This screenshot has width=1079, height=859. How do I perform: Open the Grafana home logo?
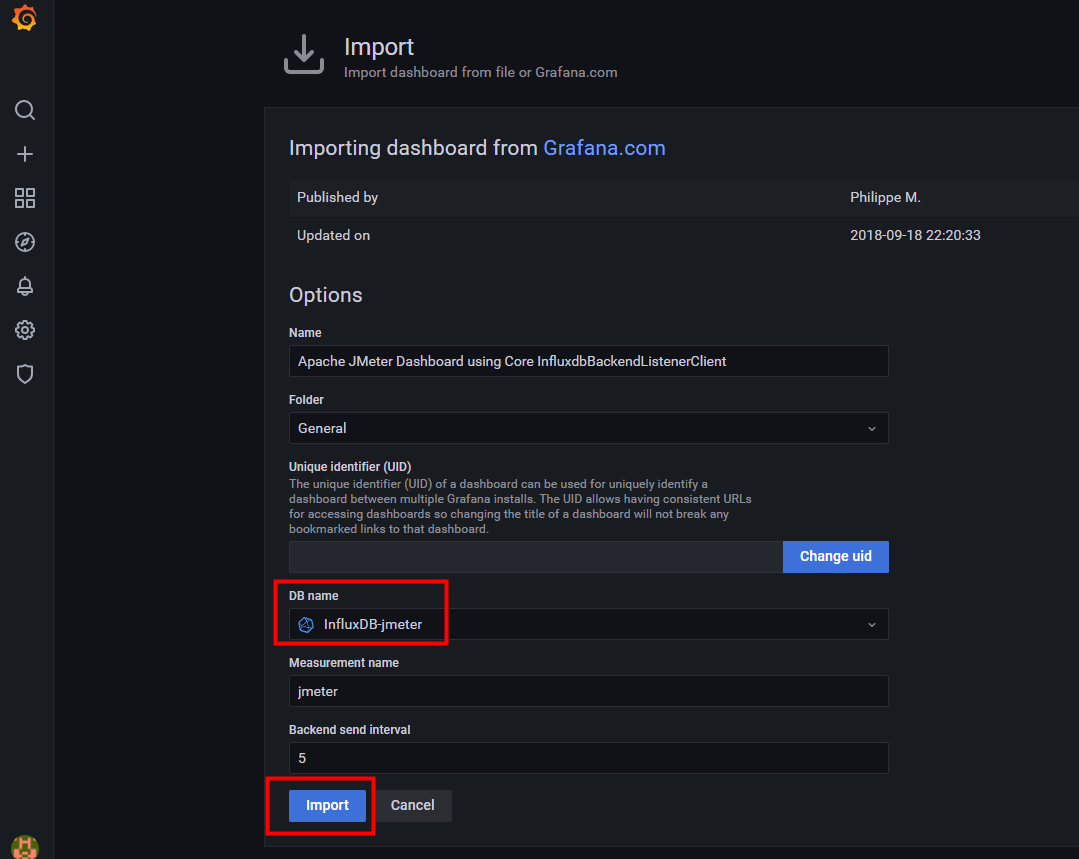pos(25,18)
